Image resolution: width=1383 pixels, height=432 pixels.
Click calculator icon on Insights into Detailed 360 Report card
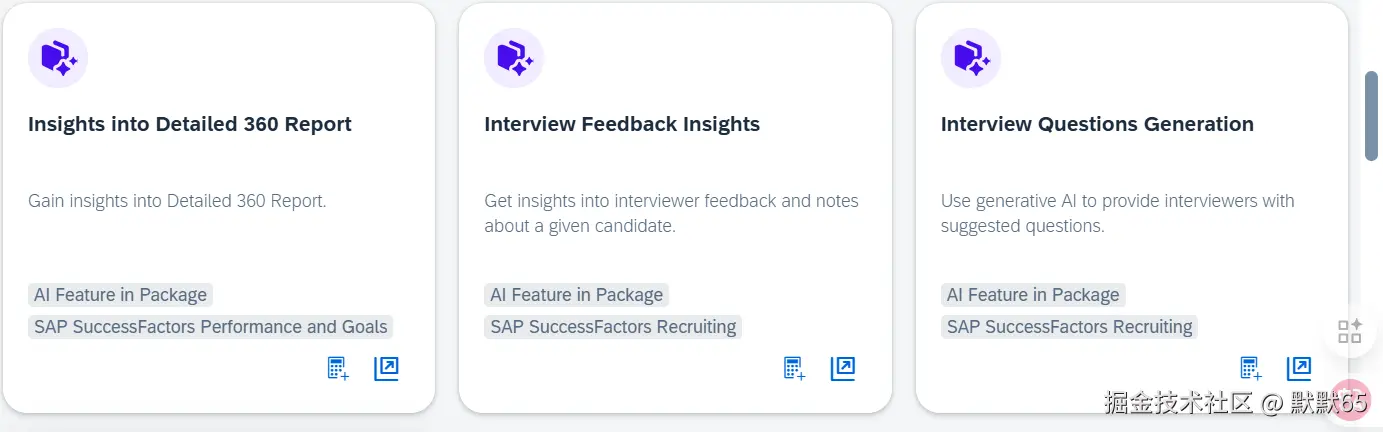[x=338, y=369]
